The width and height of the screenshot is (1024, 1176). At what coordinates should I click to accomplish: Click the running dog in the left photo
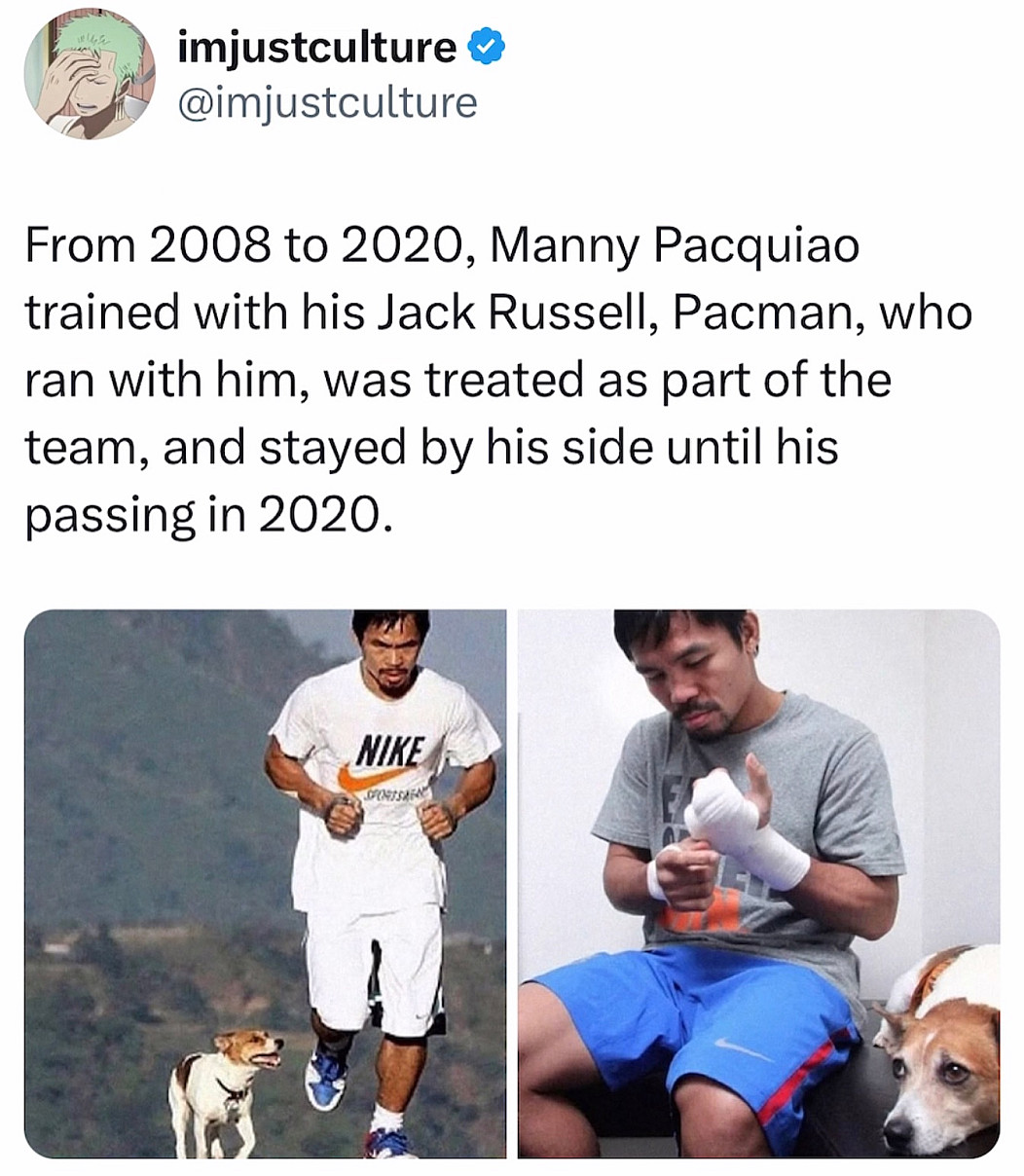221,1085
